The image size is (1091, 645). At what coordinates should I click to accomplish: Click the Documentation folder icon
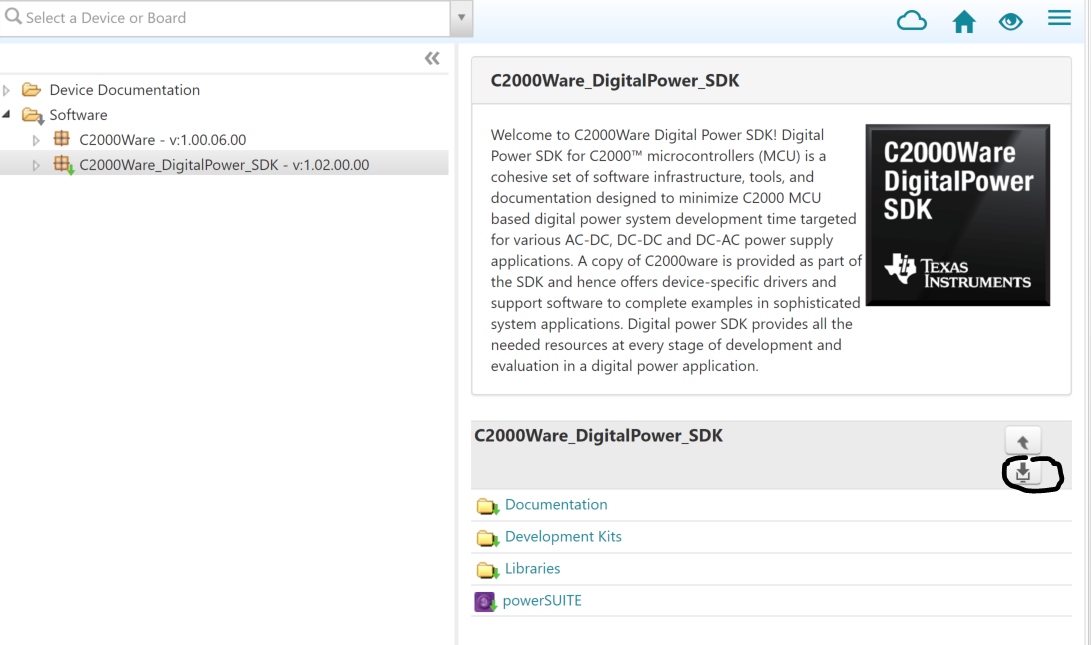(x=487, y=506)
